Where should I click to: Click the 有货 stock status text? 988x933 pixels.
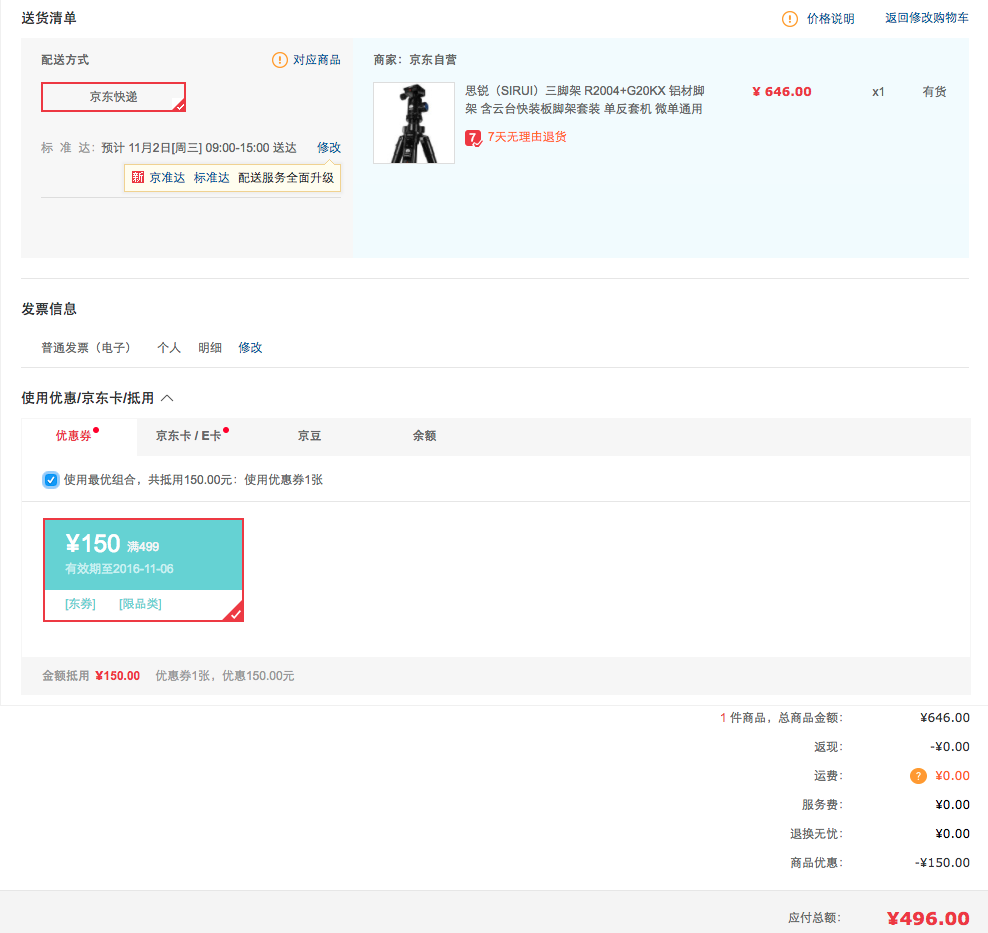click(934, 92)
